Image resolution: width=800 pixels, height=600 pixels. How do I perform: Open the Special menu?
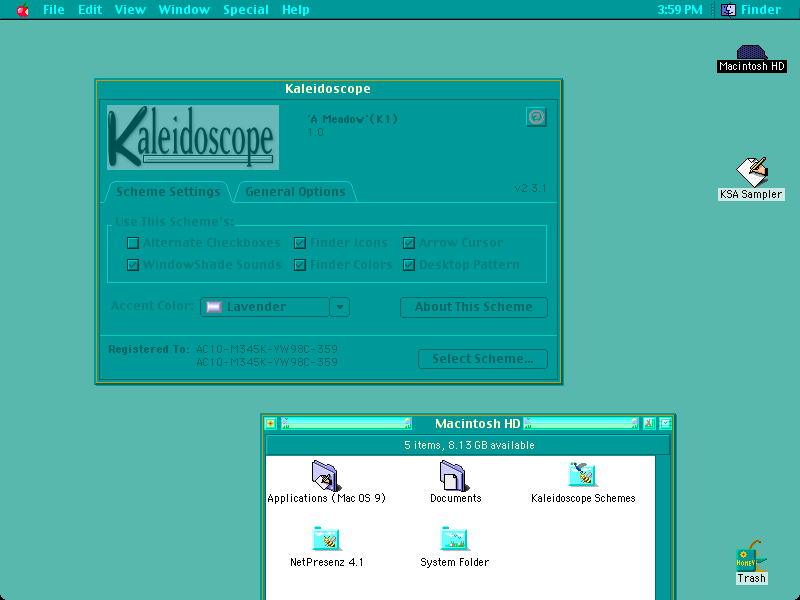[245, 10]
